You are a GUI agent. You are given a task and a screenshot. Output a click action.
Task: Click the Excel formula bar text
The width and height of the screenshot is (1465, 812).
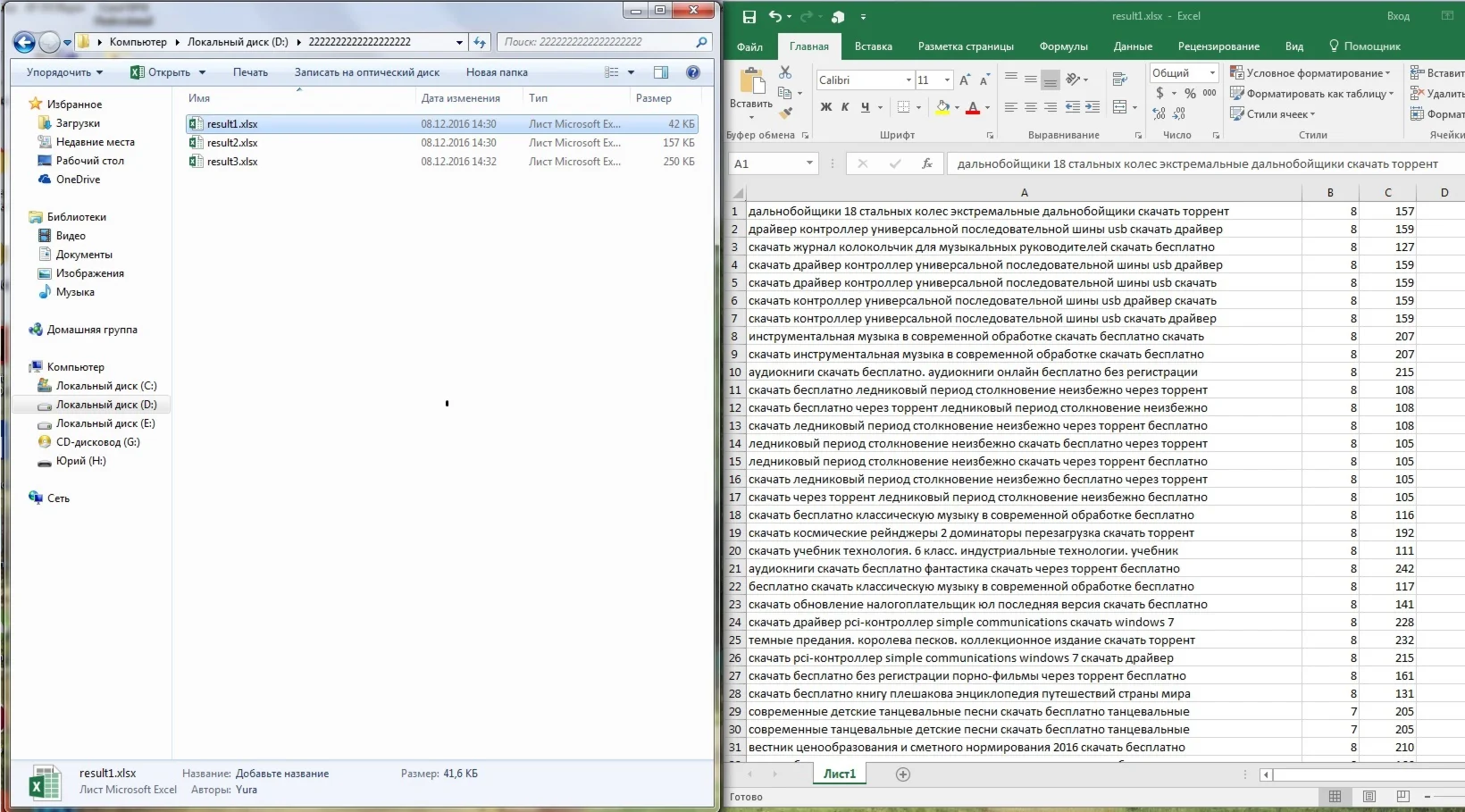point(1198,163)
